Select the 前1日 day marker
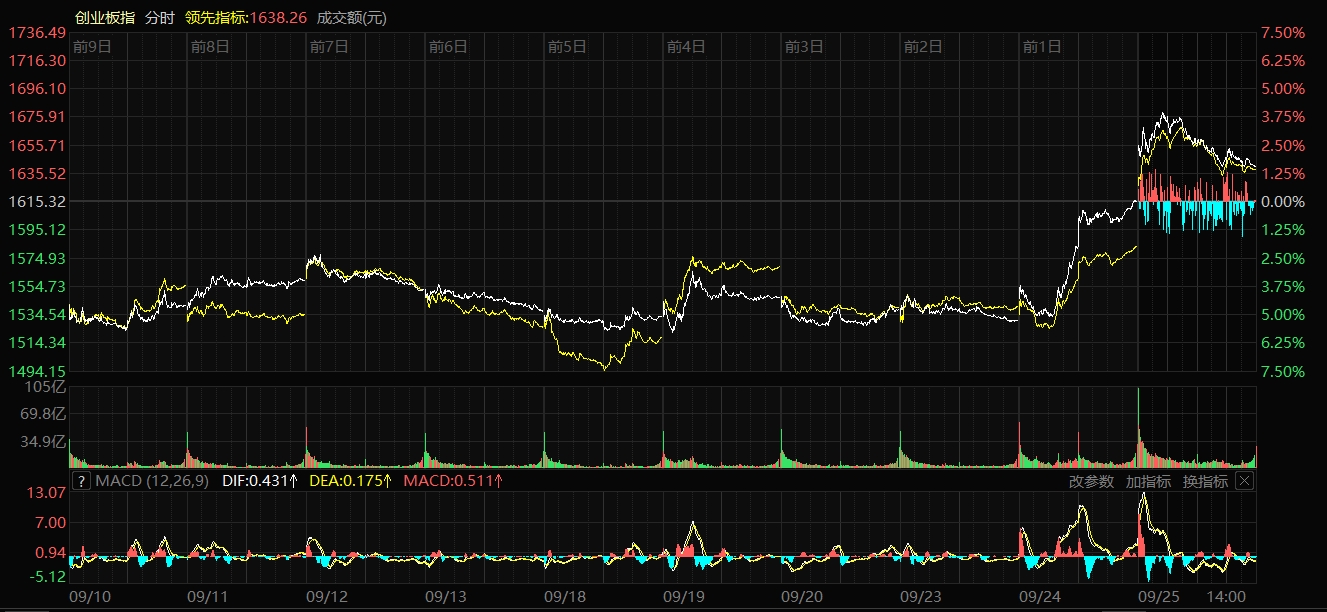This screenshot has width=1327, height=612. (x=1041, y=46)
